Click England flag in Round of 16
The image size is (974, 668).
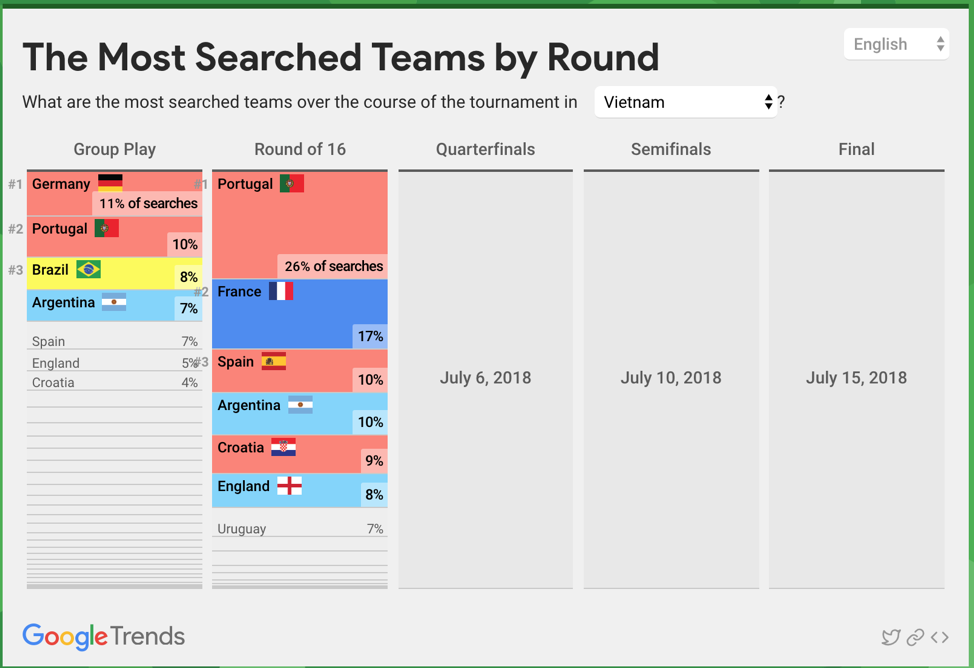[289, 486]
